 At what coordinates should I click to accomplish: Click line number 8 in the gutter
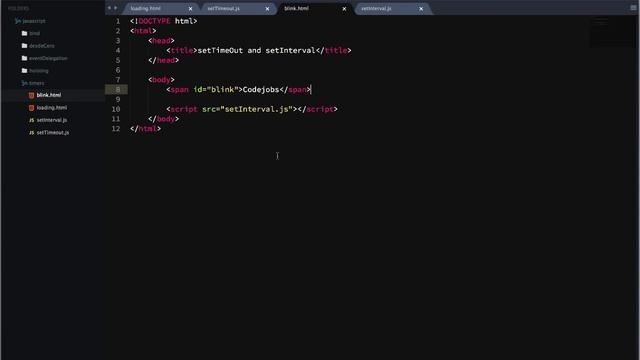tap(118, 90)
